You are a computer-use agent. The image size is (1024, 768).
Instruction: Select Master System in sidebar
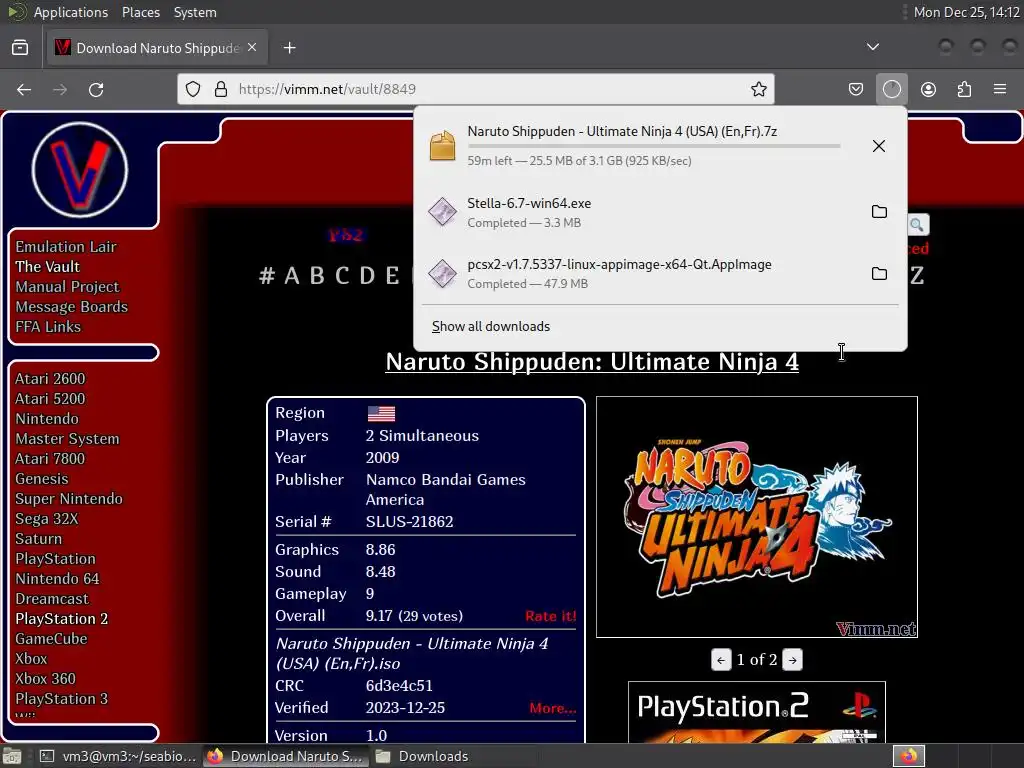[x=67, y=439]
